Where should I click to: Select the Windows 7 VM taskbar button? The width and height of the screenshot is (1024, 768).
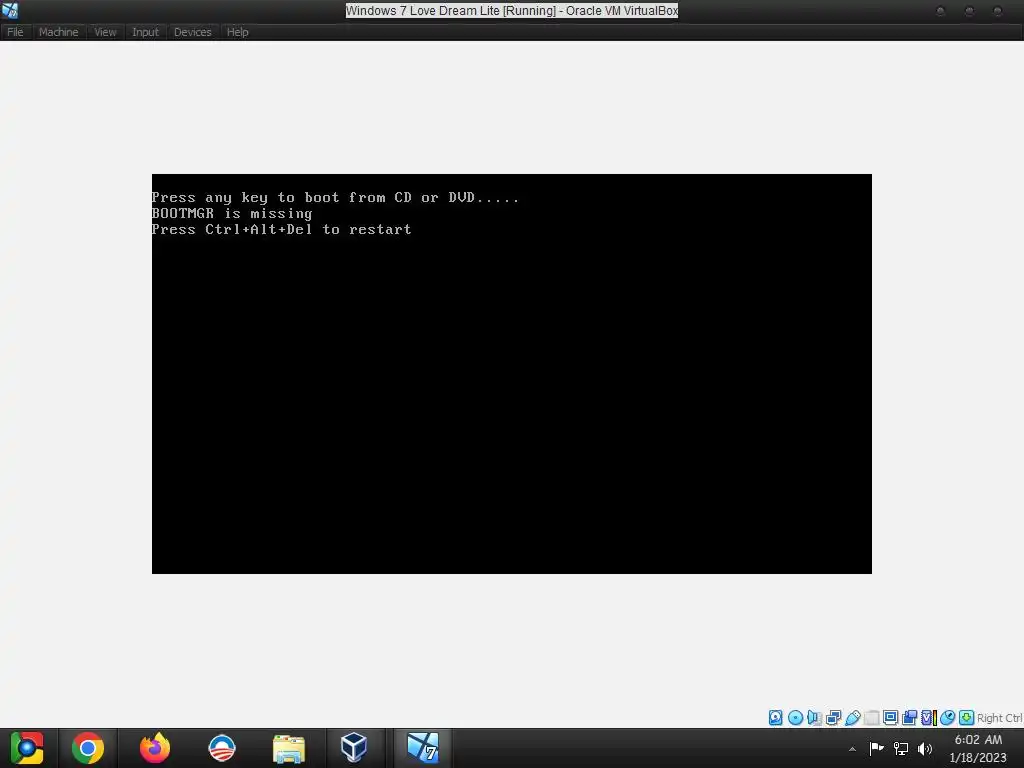click(x=423, y=748)
